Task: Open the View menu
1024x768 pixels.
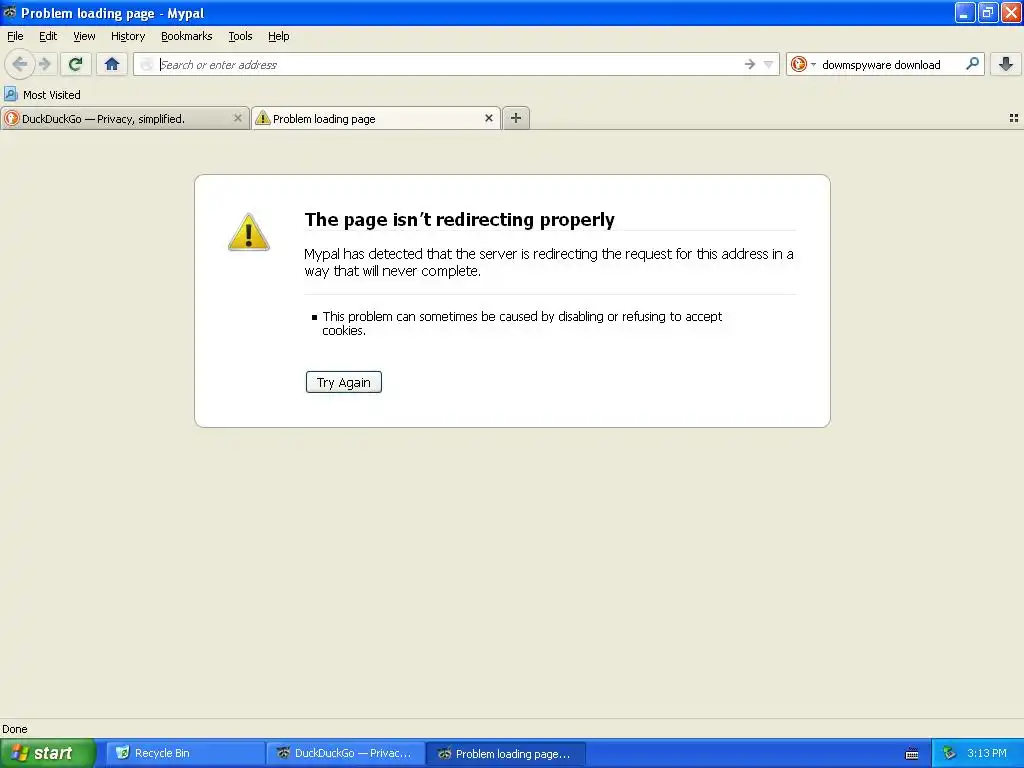Action: coord(84,36)
